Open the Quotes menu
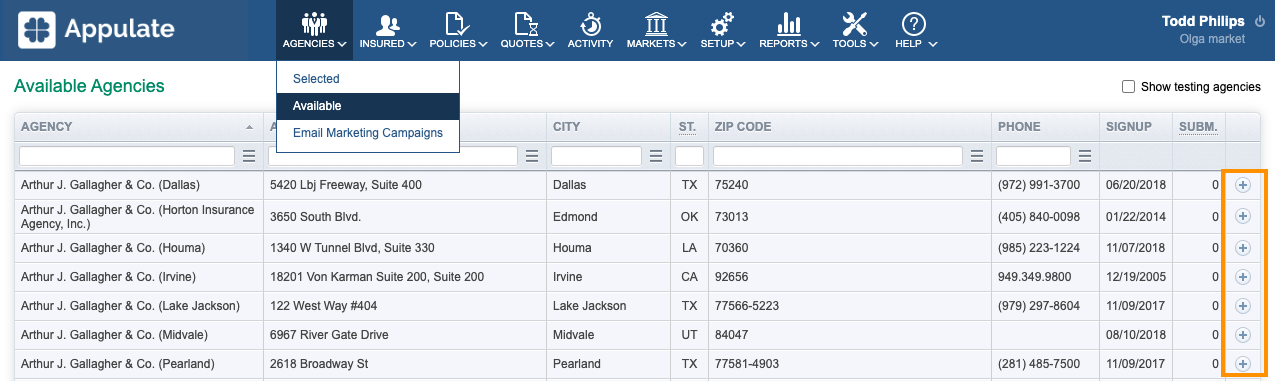Viewport: 1275px width, 381px height. (x=527, y=30)
